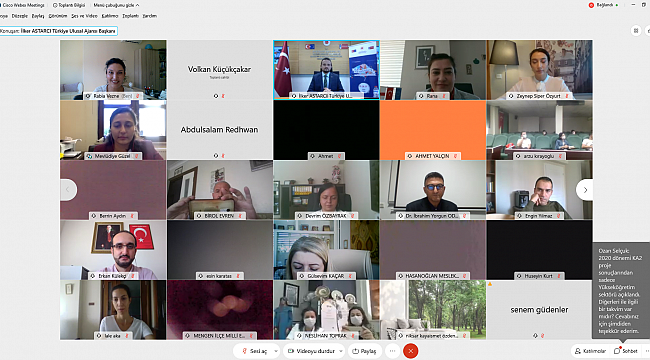Open the Görünüm menu
Viewport: 650px width, 360px height.
pyautogui.click(x=58, y=16)
